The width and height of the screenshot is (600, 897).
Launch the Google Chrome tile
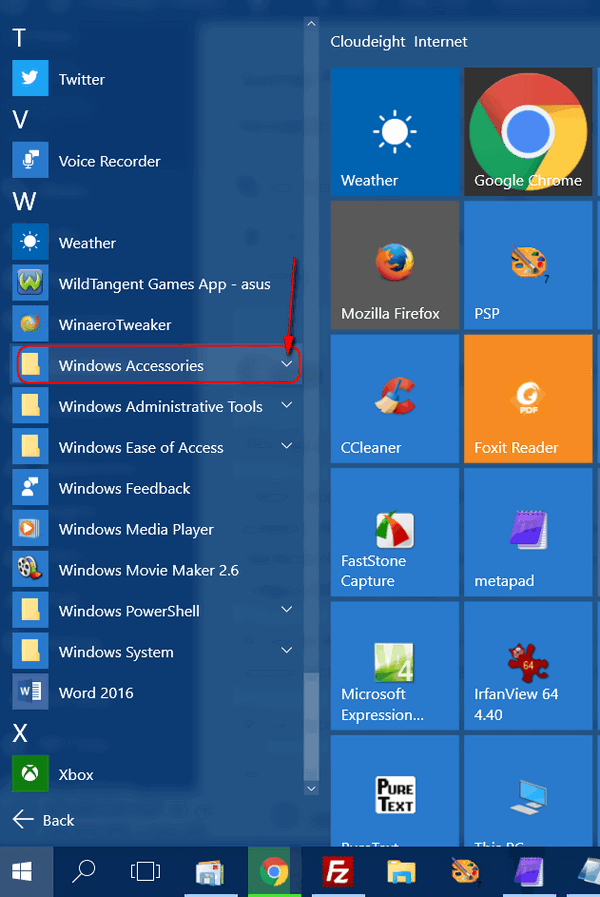528,132
